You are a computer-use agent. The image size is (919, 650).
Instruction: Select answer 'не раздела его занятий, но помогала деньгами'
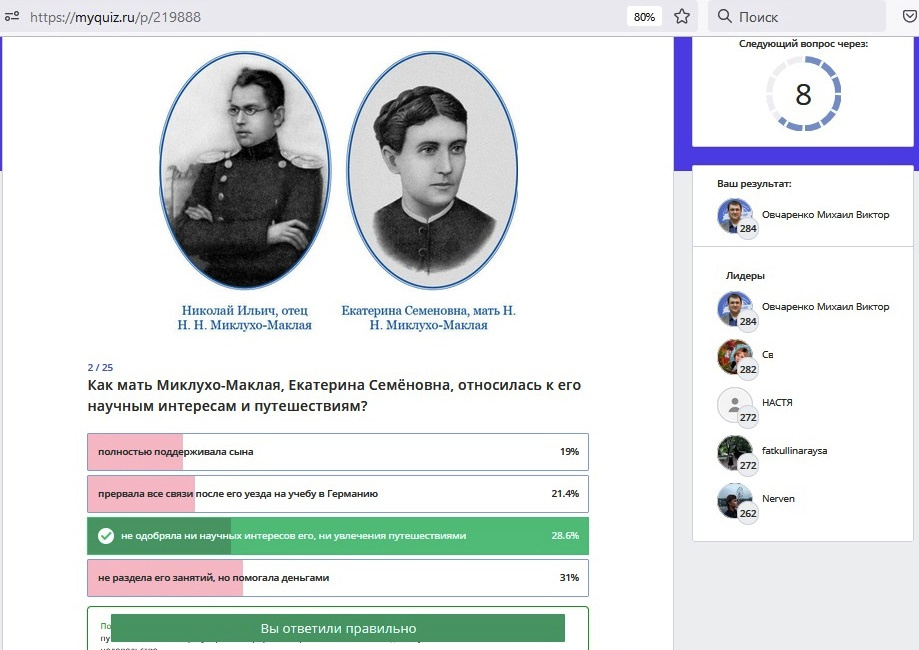pyautogui.click(x=337, y=578)
